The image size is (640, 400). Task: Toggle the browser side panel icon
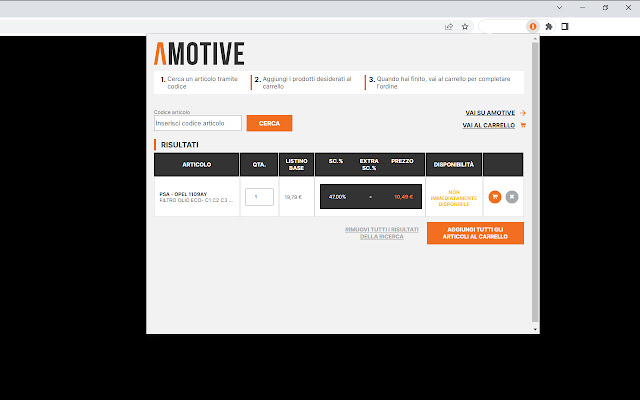565,27
